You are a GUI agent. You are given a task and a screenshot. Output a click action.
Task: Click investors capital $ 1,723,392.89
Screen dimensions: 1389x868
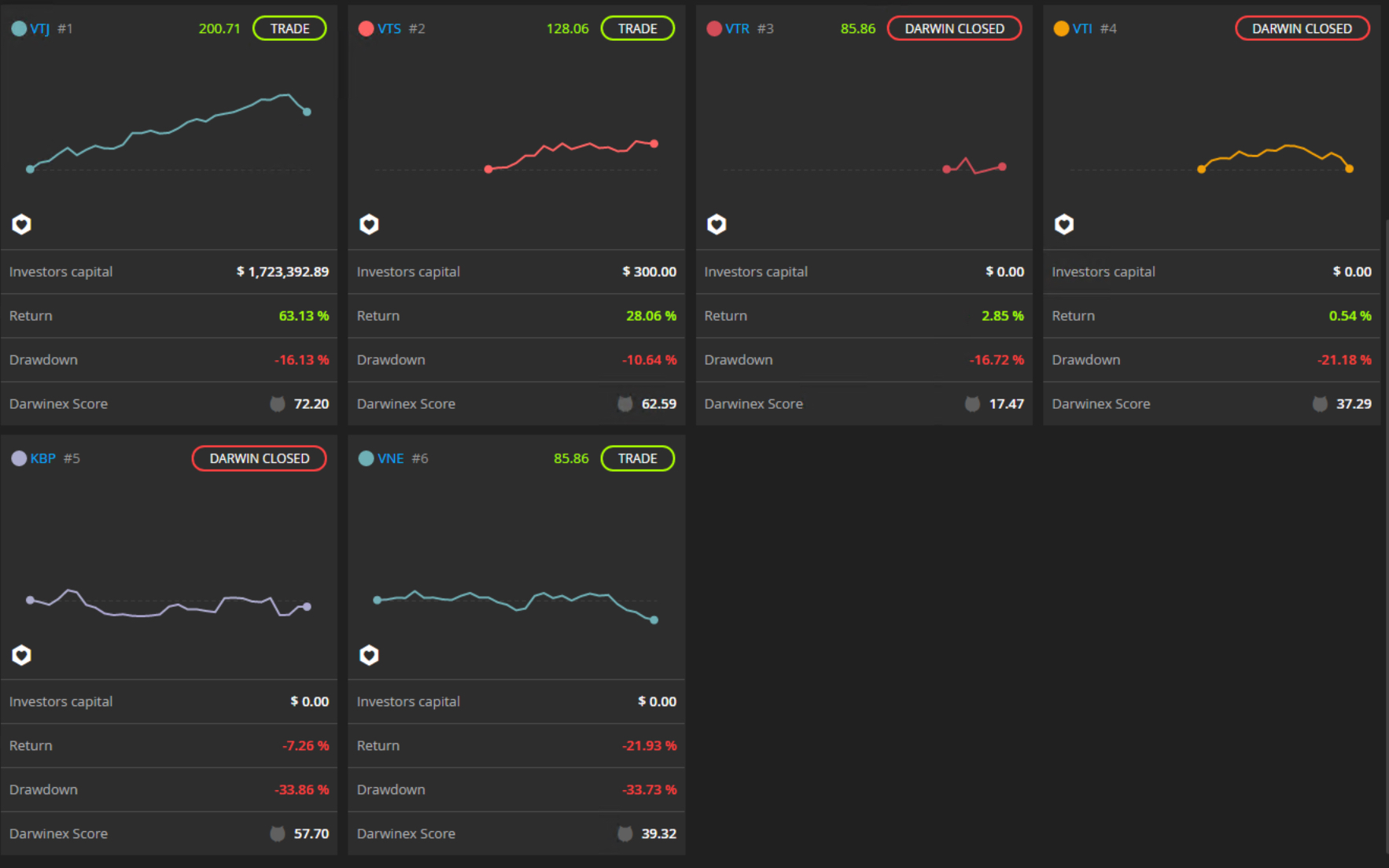pos(282,272)
